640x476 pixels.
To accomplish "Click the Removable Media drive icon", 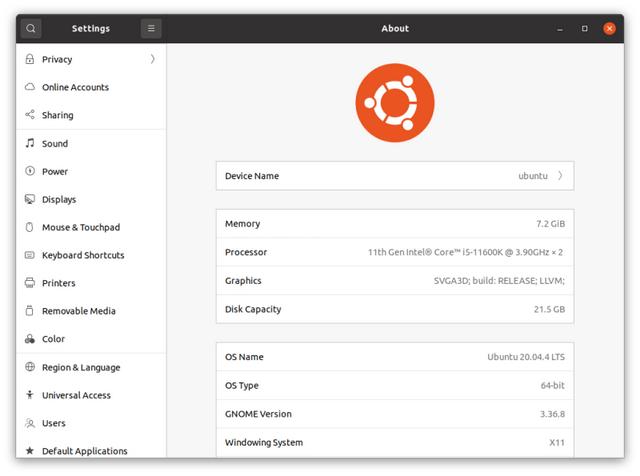I will point(29,311).
